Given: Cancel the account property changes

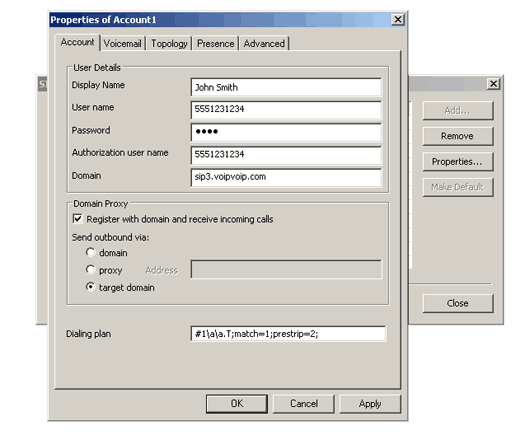Looking at the screenshot, I should click(x=304, y=404).
